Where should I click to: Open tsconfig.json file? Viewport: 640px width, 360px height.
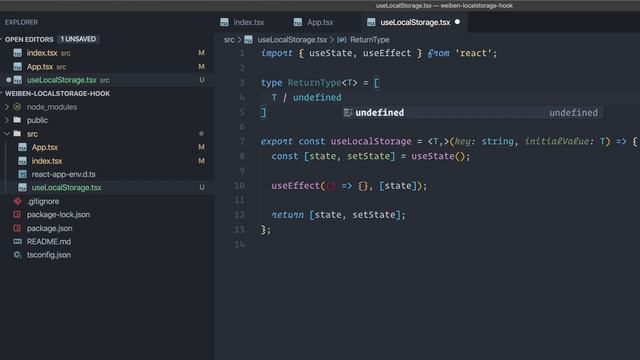click(x=49, y=255)
